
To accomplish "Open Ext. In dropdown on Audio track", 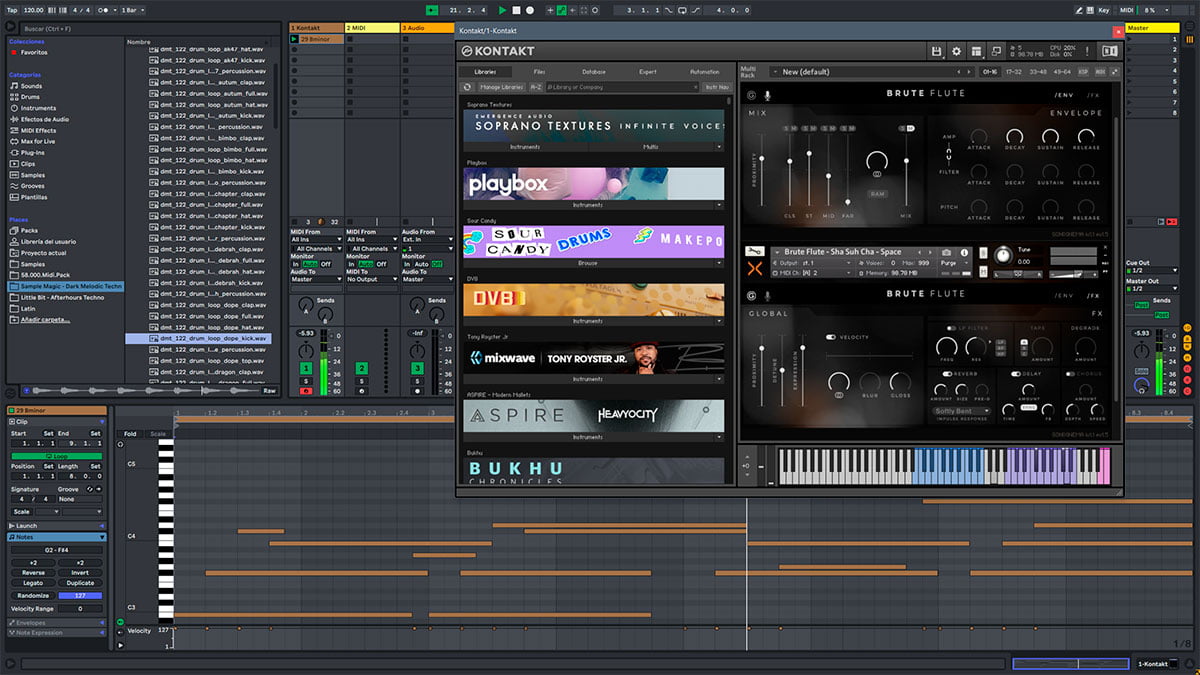I will [x=427, y=240].
